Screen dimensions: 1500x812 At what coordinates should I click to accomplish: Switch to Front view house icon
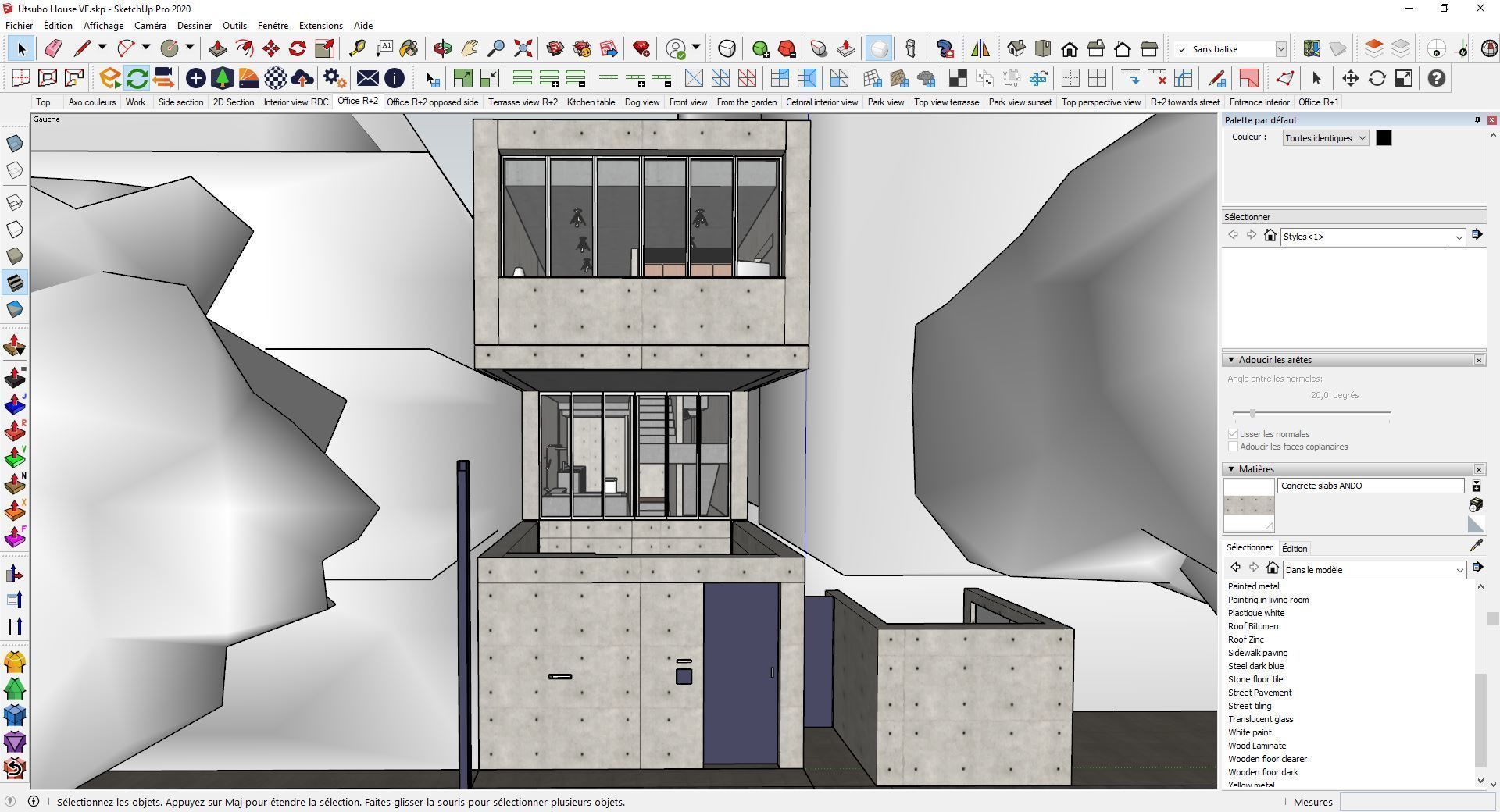click(1070, 48)
